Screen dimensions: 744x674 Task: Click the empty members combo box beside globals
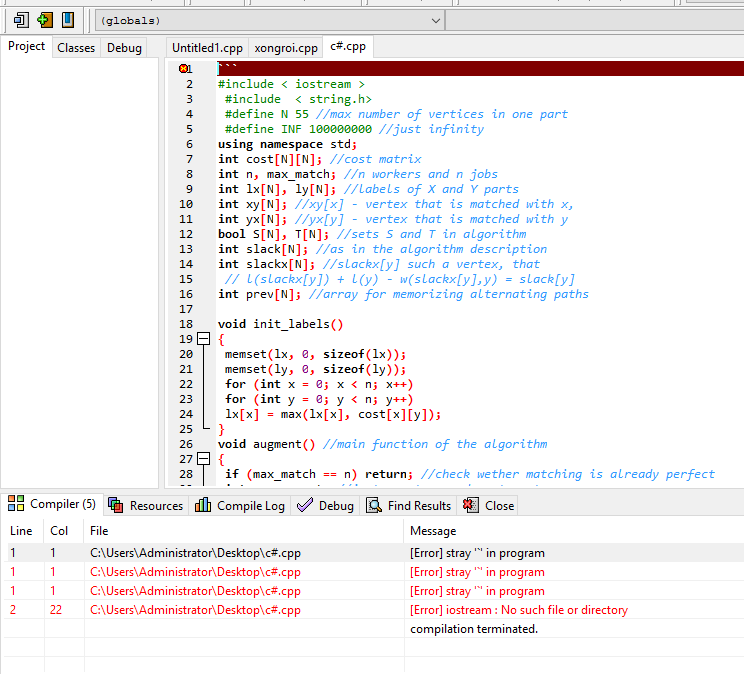click(x=595, y=21)
